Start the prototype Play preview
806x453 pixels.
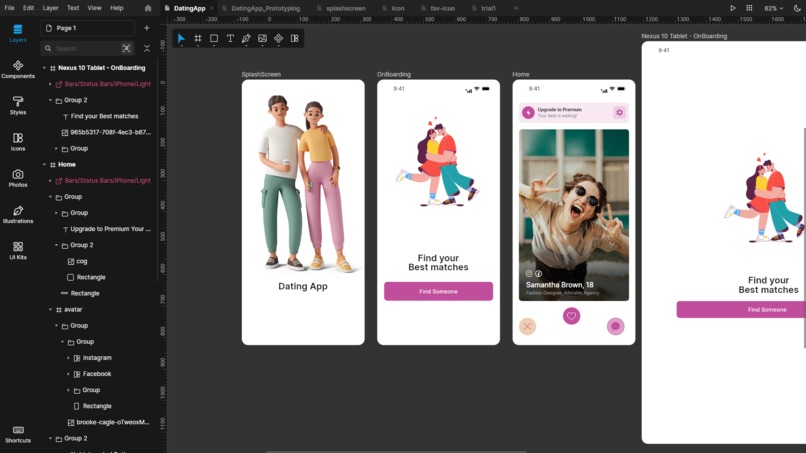[x=732, y=8]
